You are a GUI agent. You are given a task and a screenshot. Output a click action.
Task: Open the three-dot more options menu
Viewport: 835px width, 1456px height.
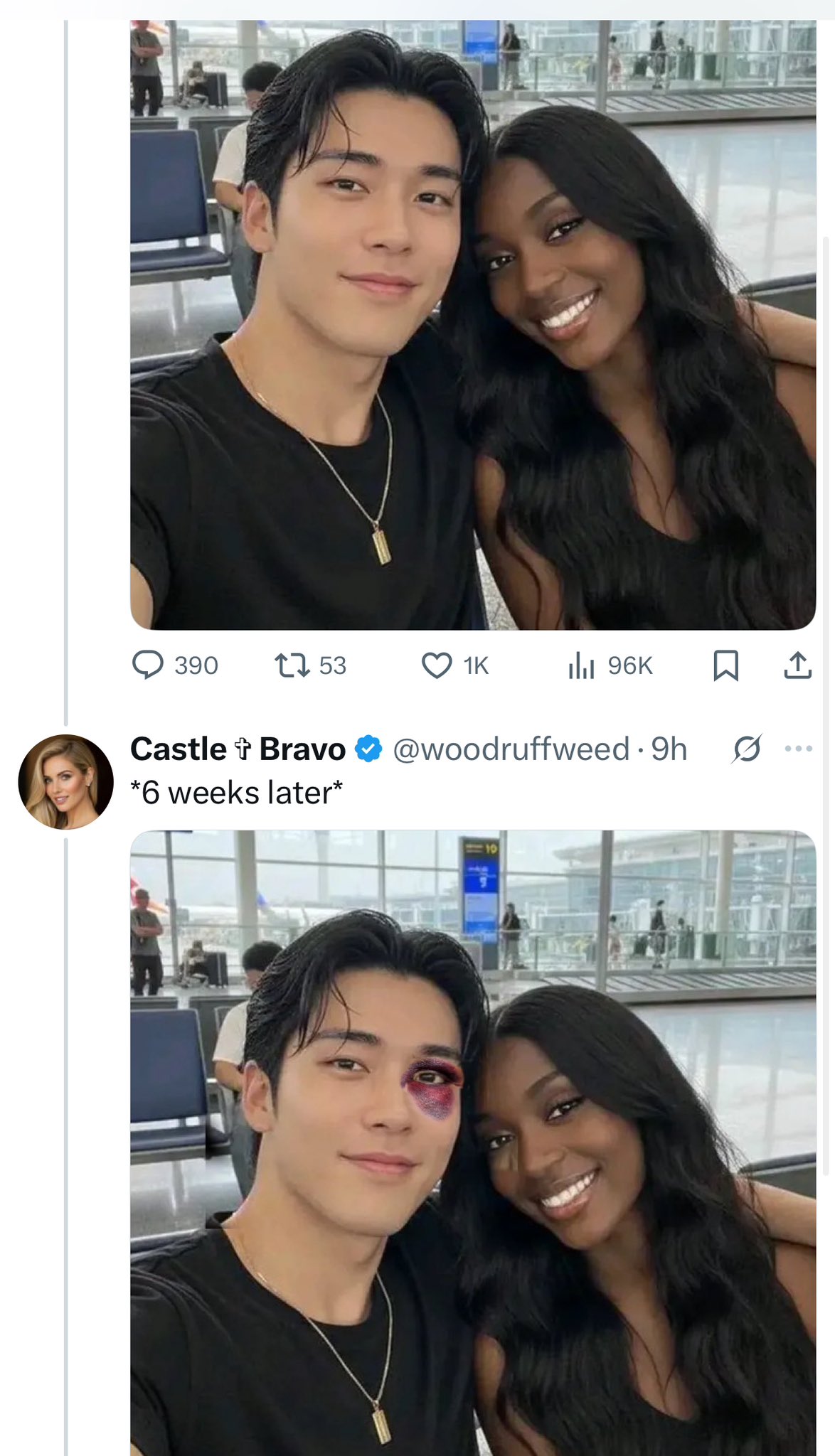pos(798,749)
